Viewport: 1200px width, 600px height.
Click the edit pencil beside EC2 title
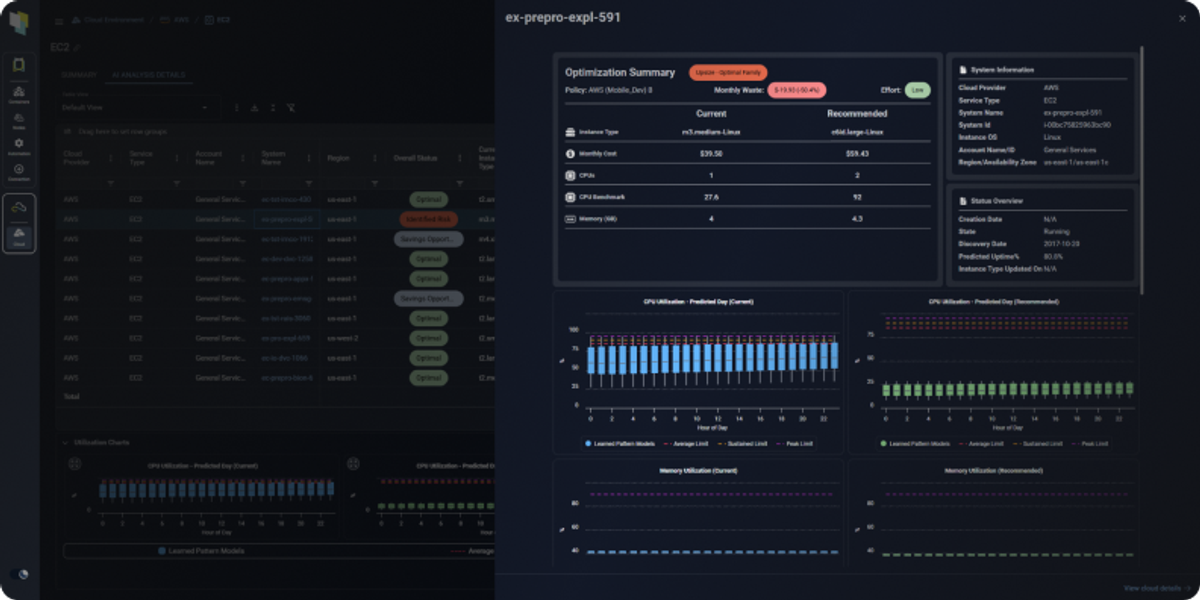pos(77,47)
